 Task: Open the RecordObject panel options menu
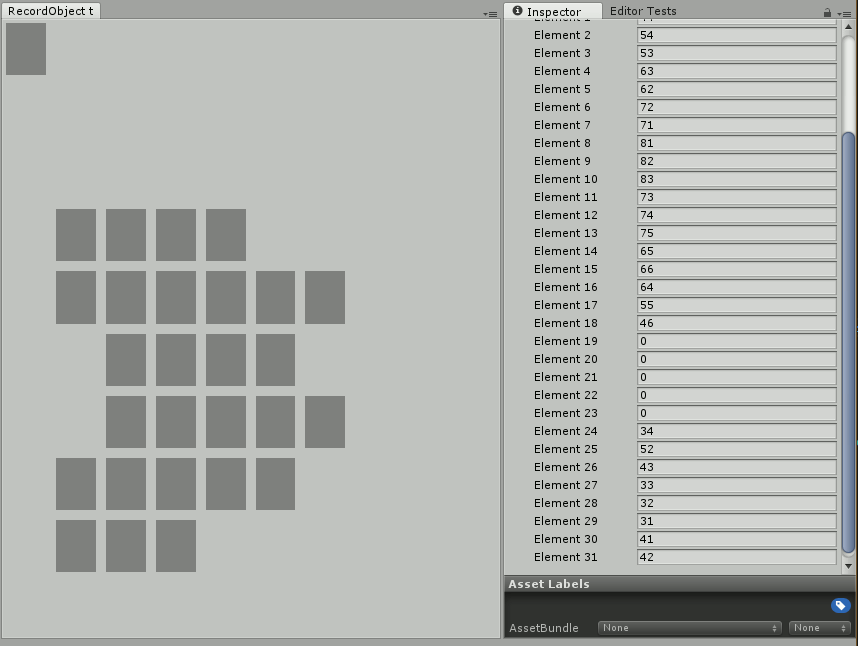coord(490,14)
